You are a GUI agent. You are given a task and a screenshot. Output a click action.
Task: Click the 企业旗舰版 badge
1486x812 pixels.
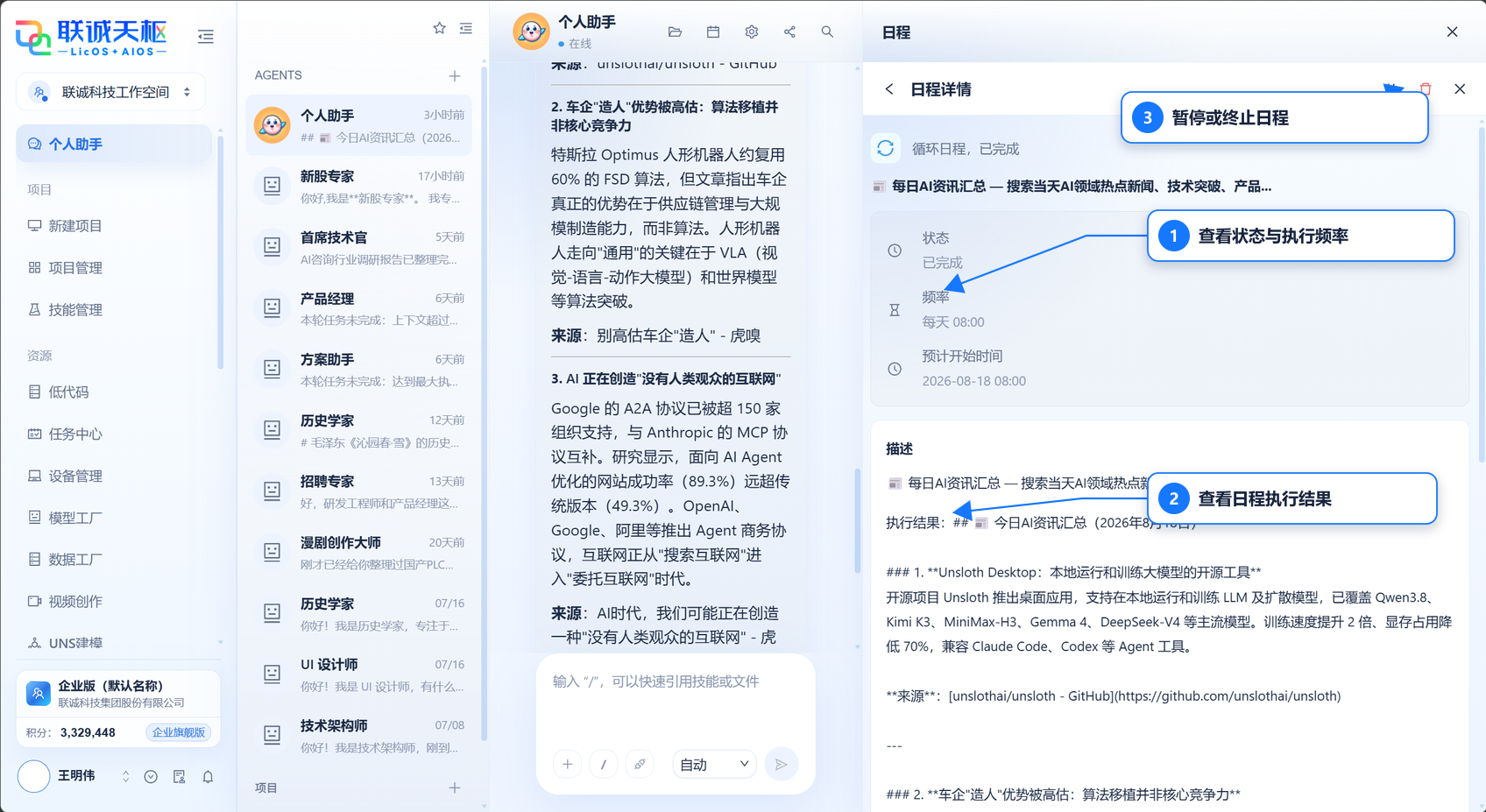click(x=179, y=732)
